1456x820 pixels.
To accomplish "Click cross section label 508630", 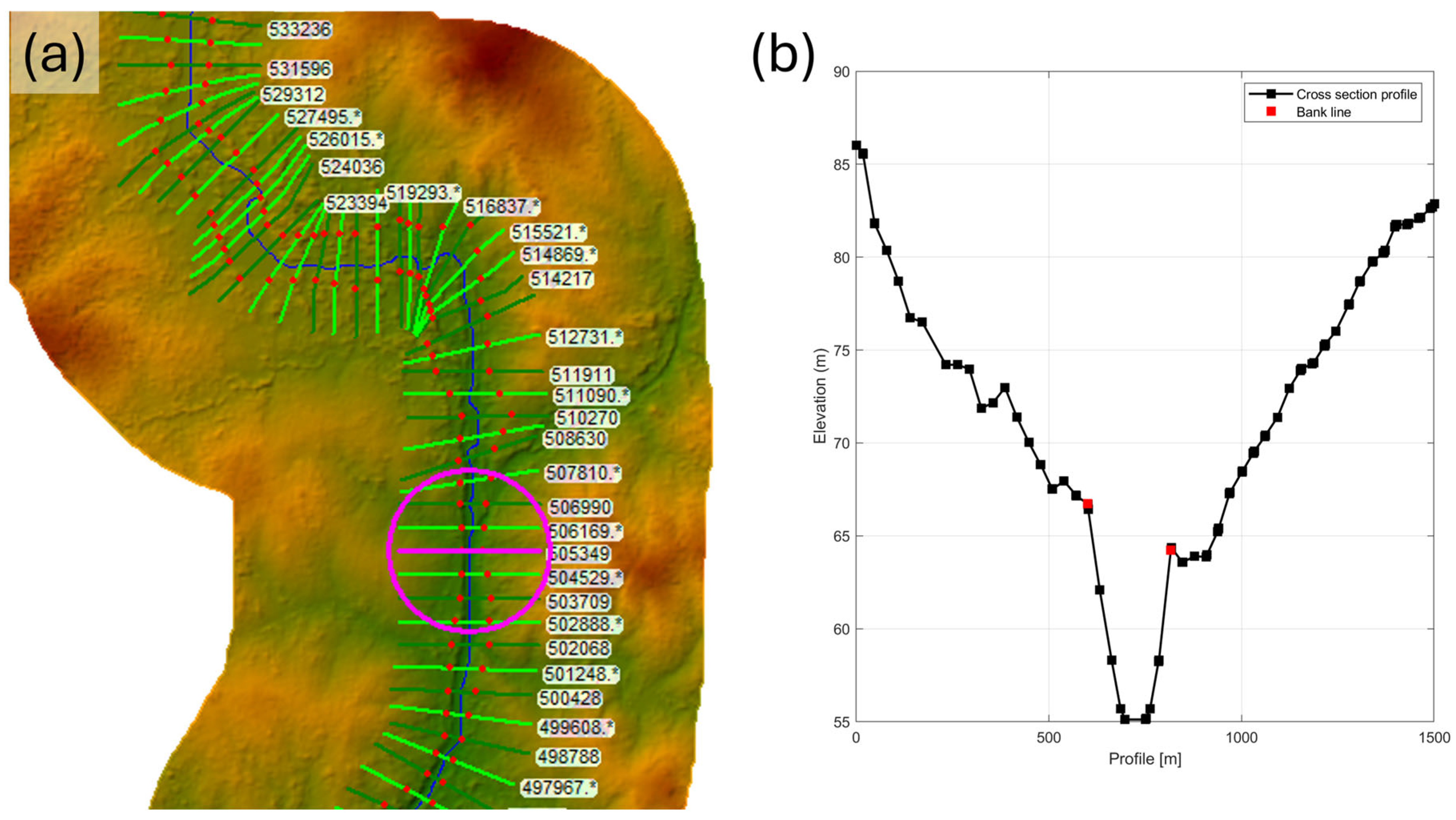I will (574, 439).
